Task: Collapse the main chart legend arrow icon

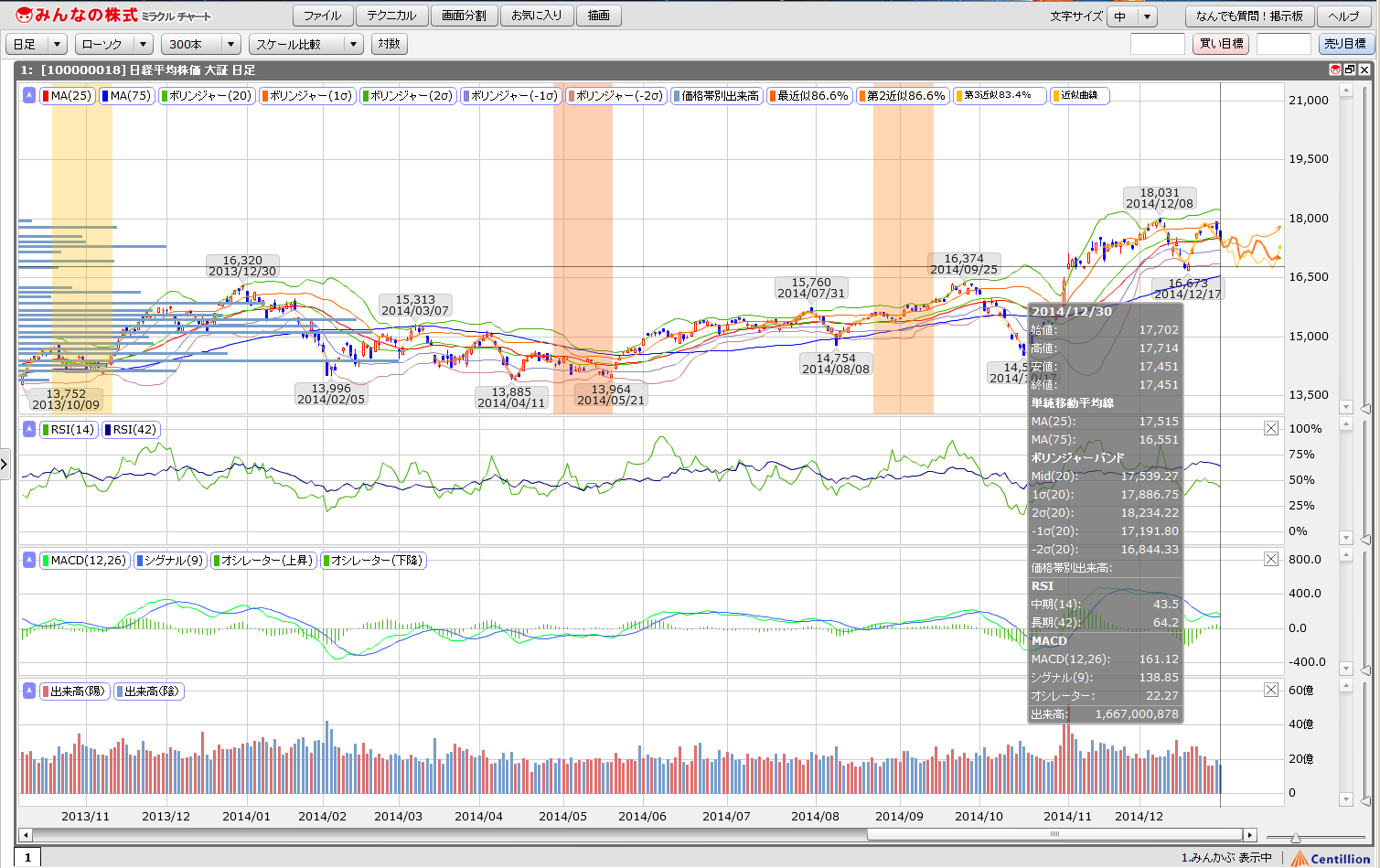Action: pos(29,95)
